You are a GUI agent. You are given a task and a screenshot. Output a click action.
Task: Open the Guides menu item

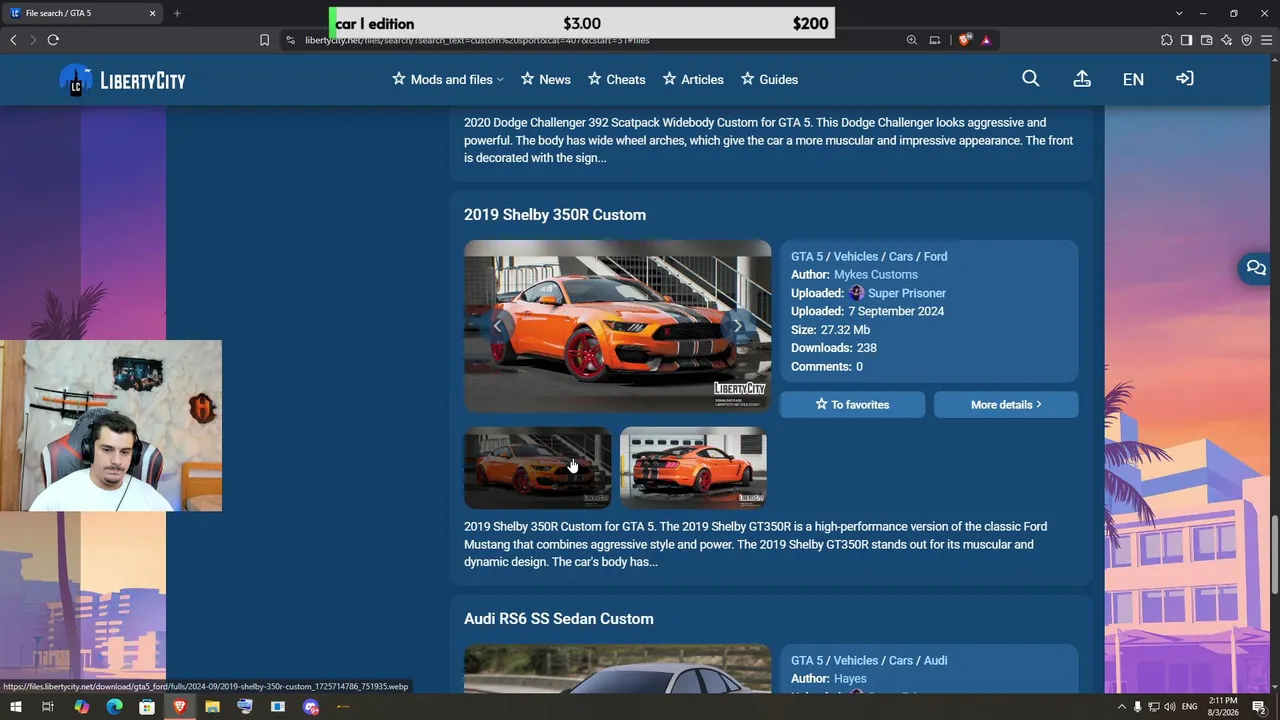[769, 79]
